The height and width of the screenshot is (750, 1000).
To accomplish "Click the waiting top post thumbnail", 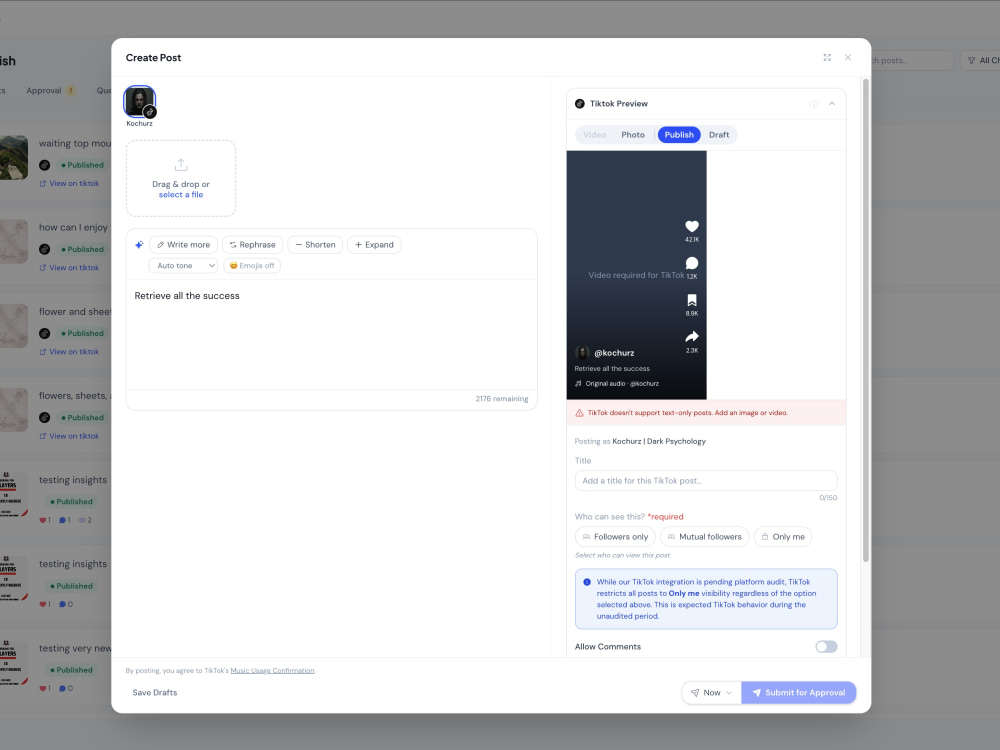I will point(13,158).
